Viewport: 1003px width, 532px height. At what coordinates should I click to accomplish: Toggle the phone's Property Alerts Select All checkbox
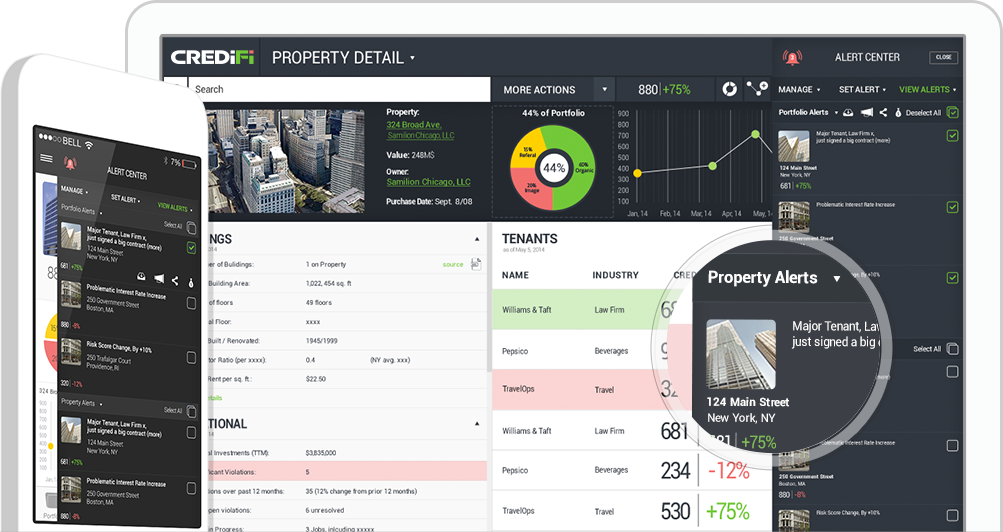pyautogui.click(x=191, y=412)
